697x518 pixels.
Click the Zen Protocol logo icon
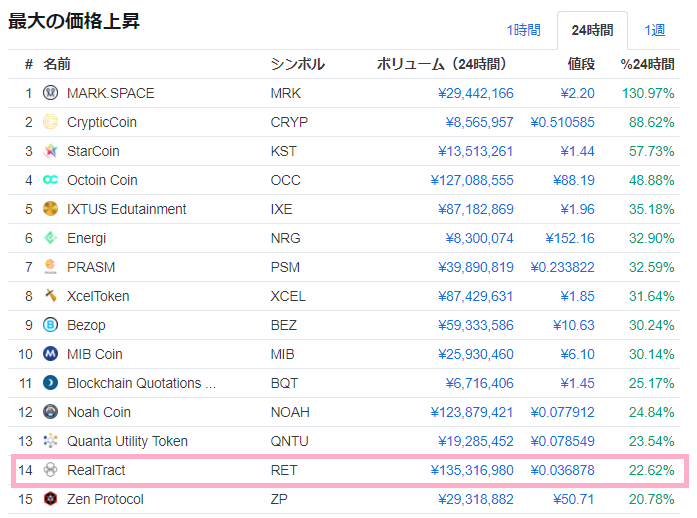[51, 499]
